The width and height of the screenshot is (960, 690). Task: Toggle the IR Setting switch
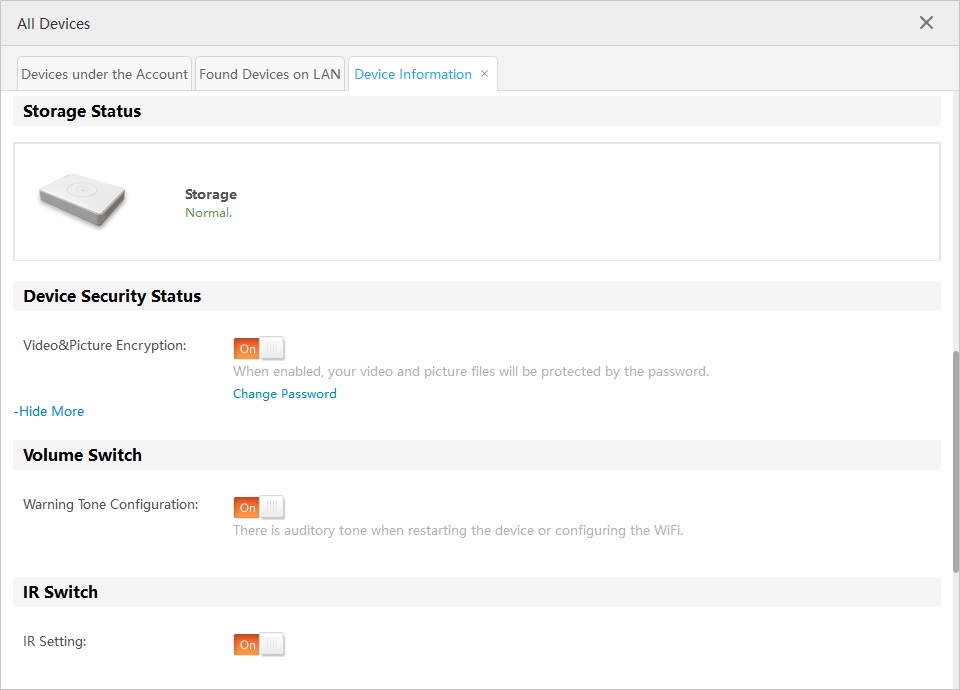(x=259, y=645)
